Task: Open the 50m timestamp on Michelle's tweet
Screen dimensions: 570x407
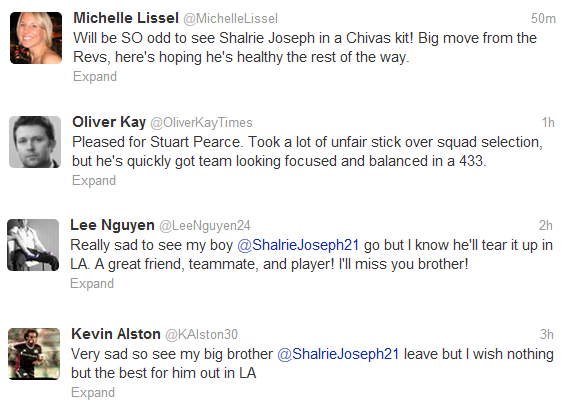Action: point(543,19)
